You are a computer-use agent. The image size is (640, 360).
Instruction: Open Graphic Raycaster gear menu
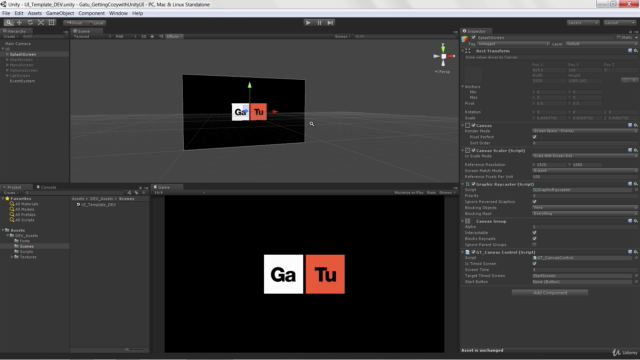(x=636, y=184)
